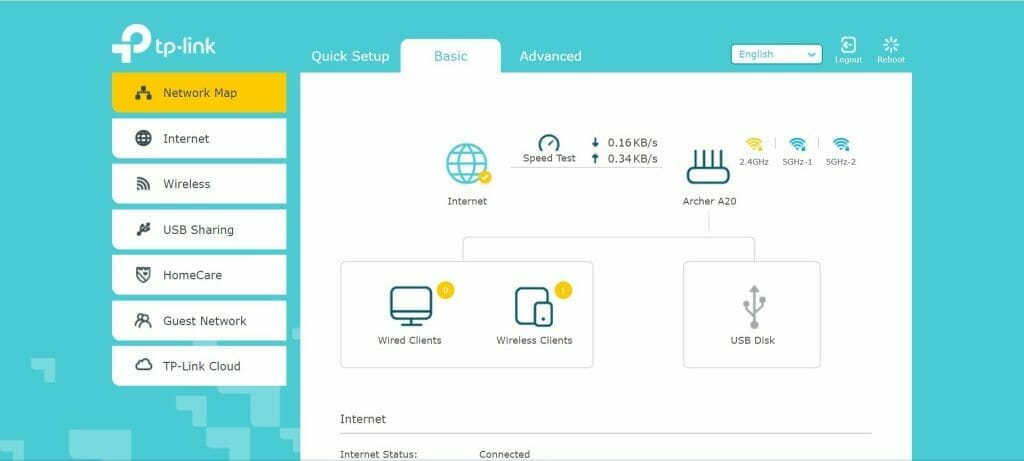This screenshot has width=1024, height=461.
Task: Click the USB Sharing plug icon
Action: pyautogui.click(x=143, y=229)
